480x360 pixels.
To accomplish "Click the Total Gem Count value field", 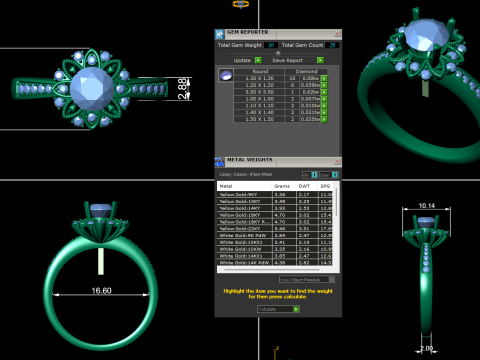I will 332,45.
